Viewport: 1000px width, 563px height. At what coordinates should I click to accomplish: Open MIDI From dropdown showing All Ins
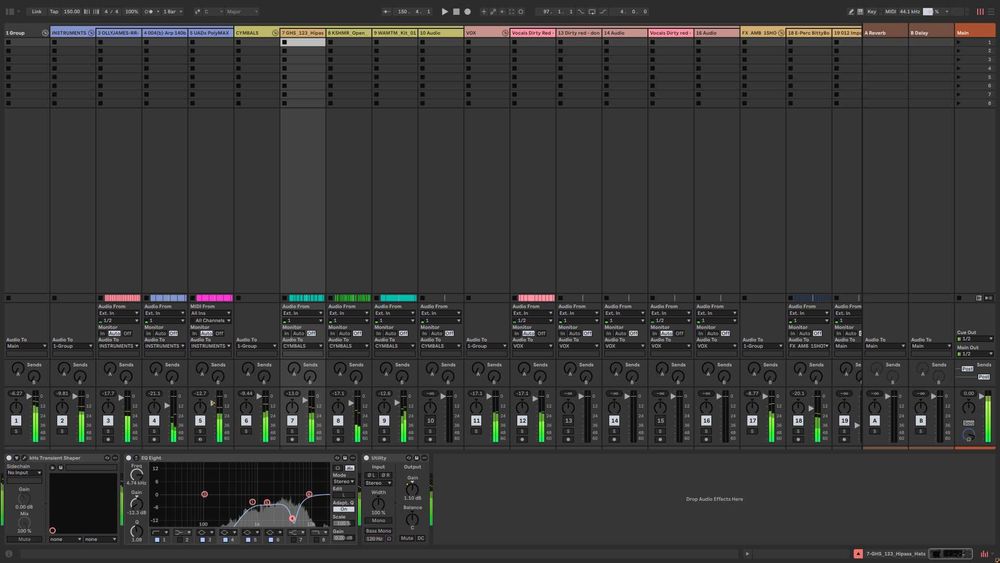[211, 313]
